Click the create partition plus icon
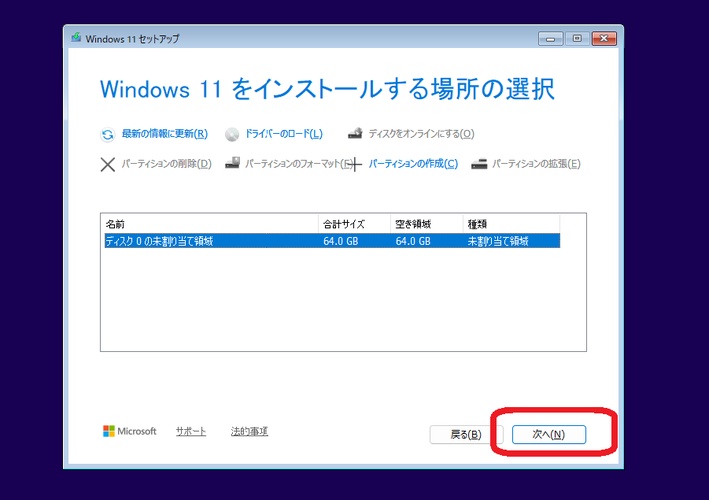Viewport: 709px width, 500px height. click(x=355, y=164)
